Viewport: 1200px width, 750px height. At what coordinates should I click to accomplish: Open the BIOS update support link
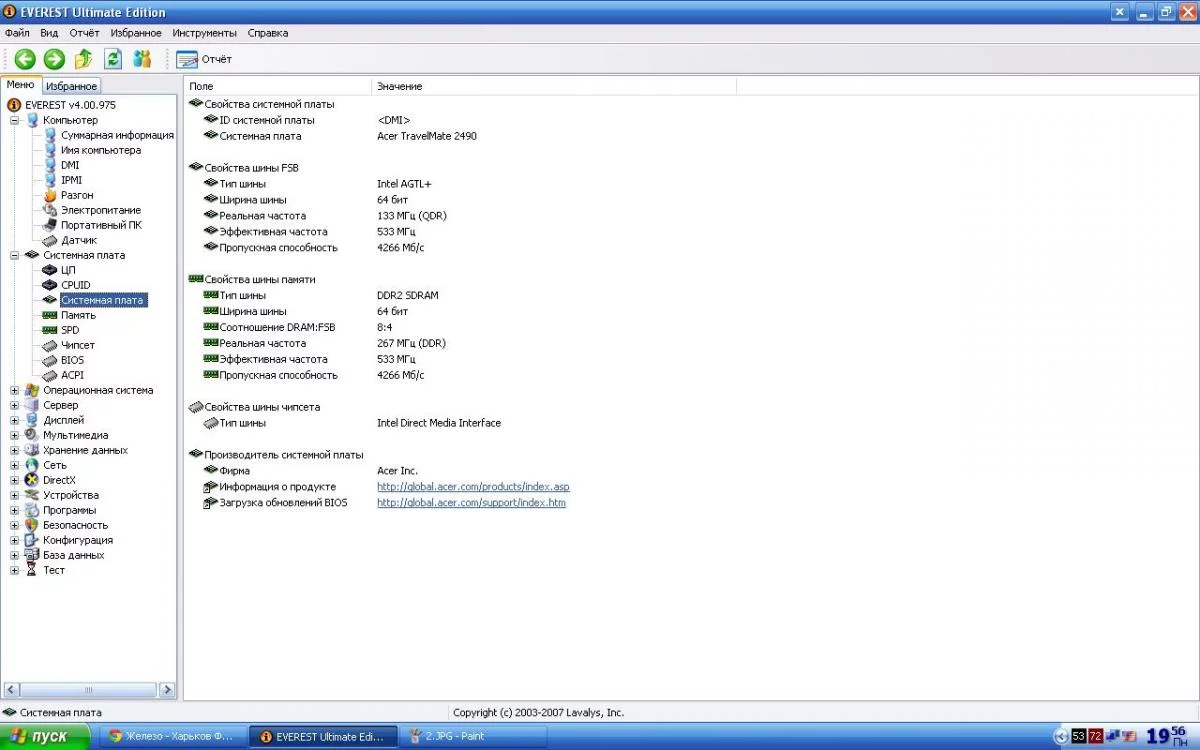pos(471,503)
